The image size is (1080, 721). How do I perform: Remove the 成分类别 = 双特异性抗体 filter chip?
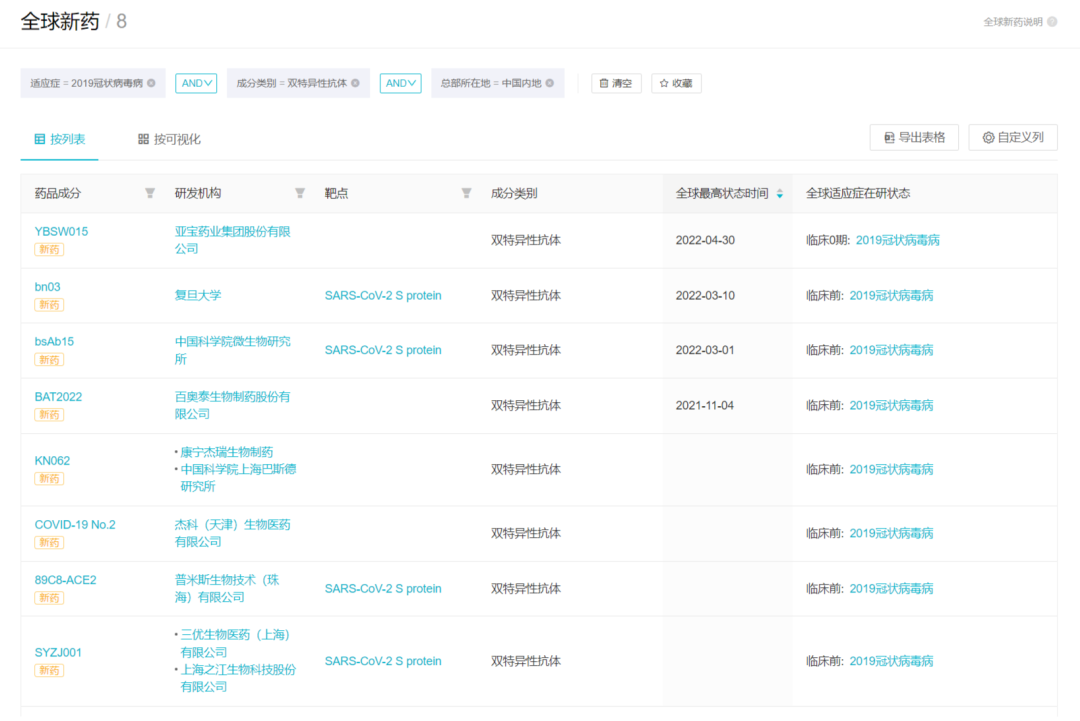tap(355, 83)
